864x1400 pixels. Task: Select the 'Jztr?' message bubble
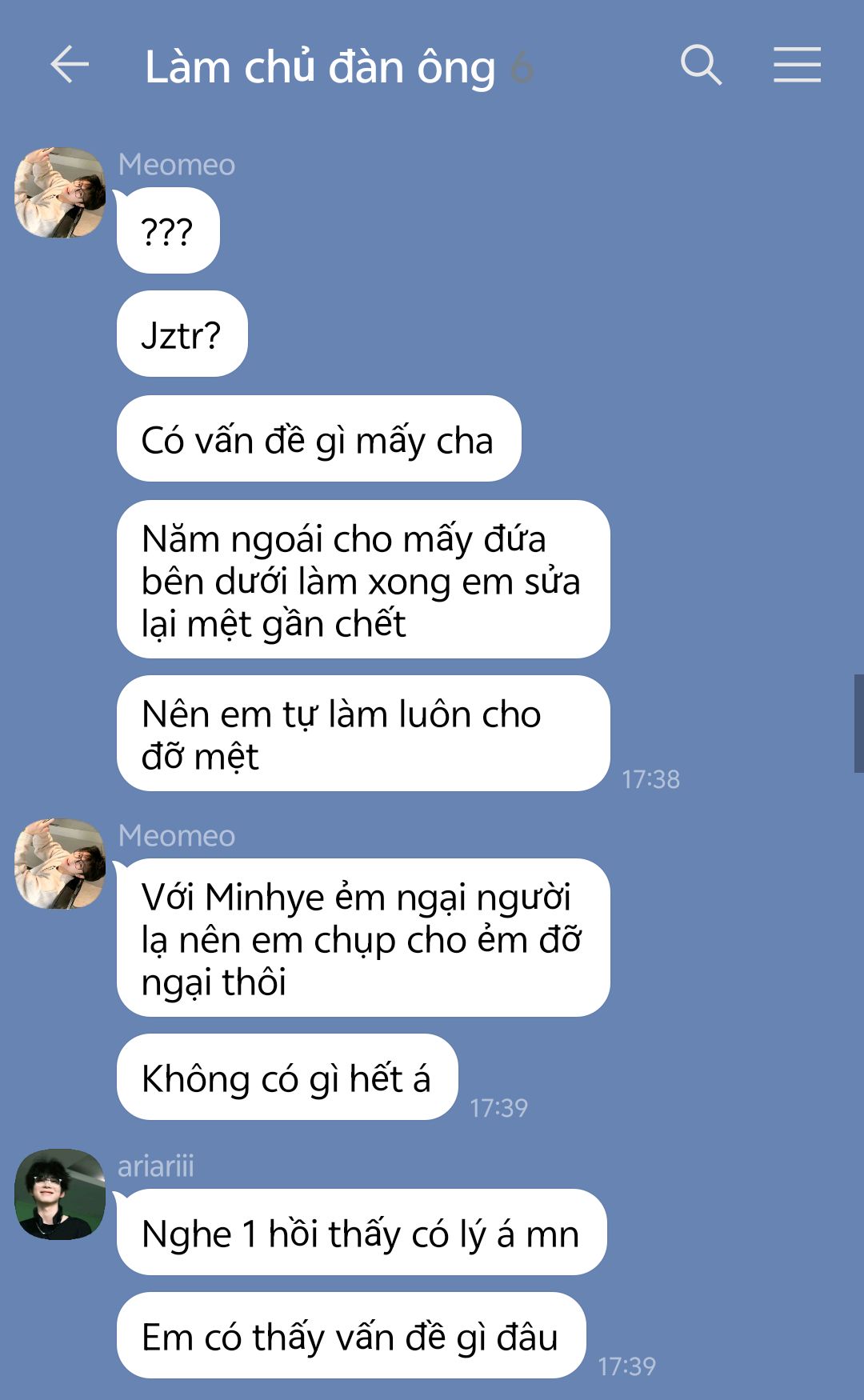(182, 334)
